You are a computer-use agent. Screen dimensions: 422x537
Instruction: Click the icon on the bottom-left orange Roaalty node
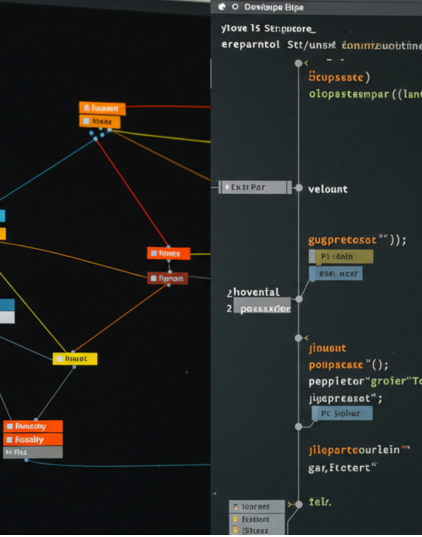click(10, 439)
